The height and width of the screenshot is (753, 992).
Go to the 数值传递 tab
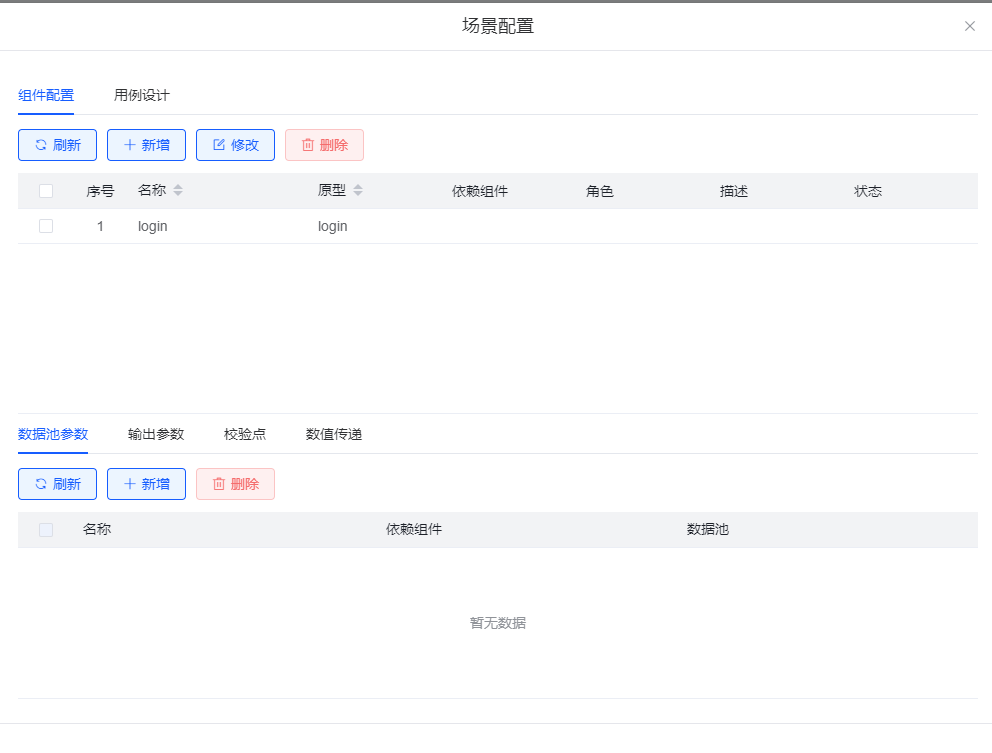(x=334, y=434)
